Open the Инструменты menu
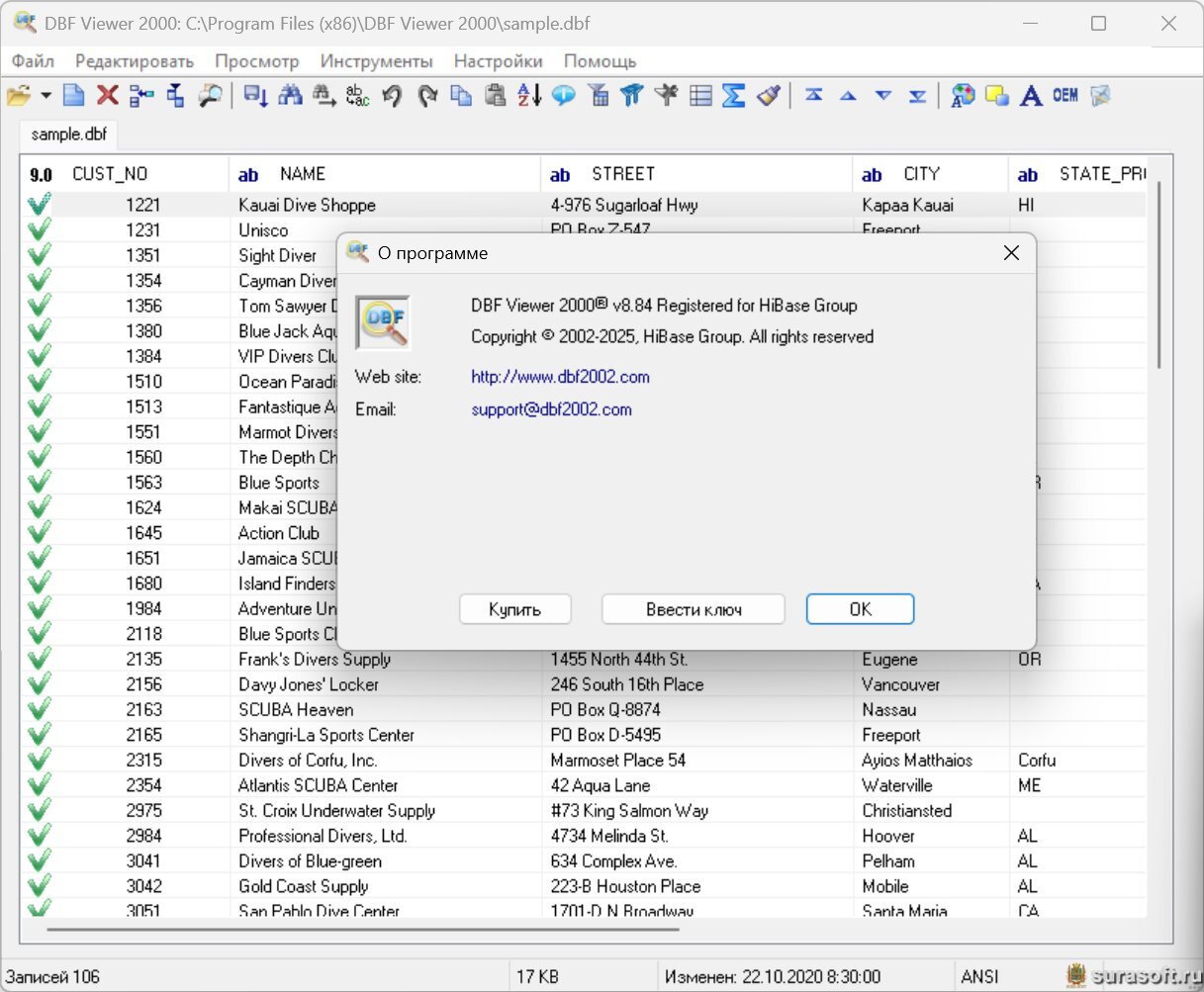 pos(376,61)
